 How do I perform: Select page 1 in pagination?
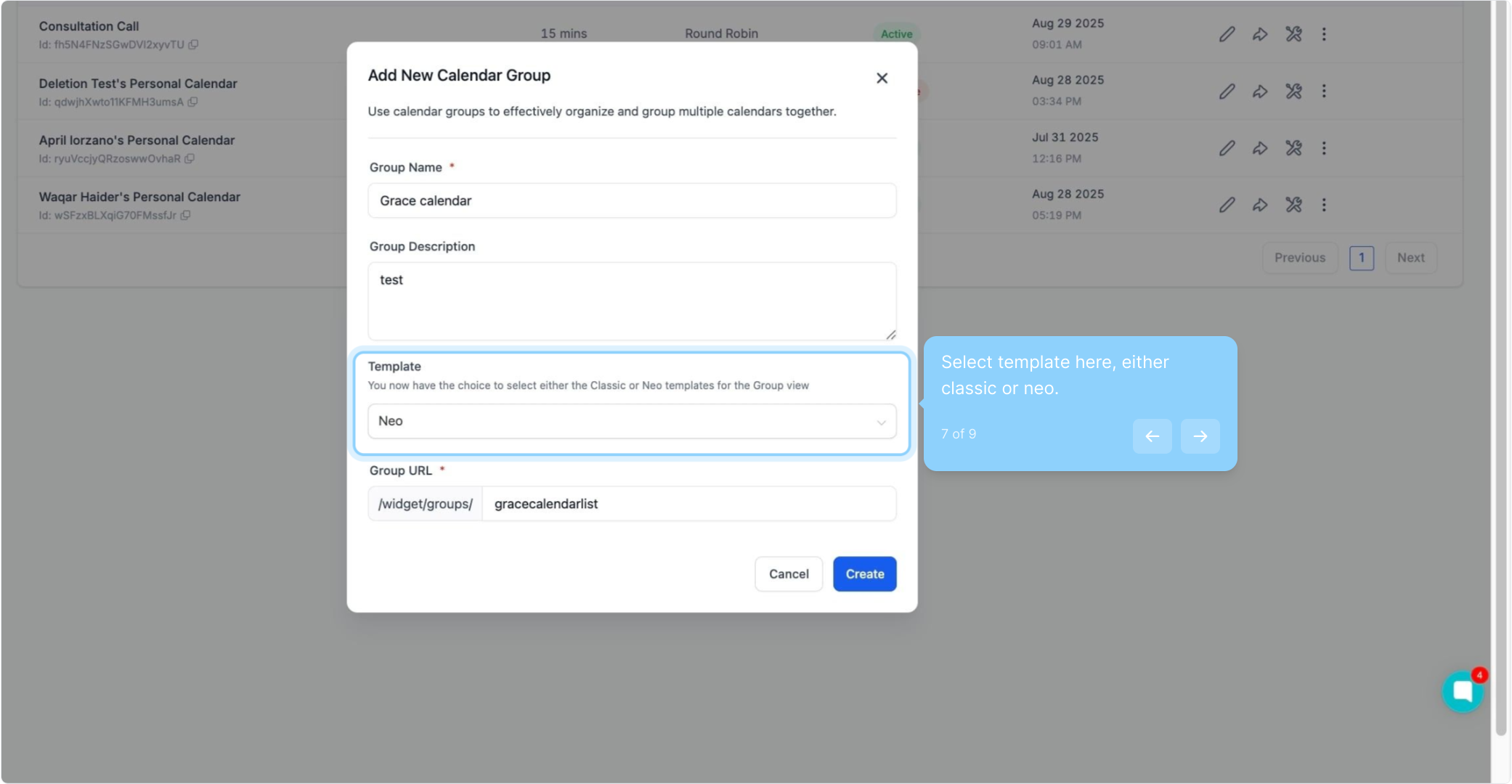1361,258
